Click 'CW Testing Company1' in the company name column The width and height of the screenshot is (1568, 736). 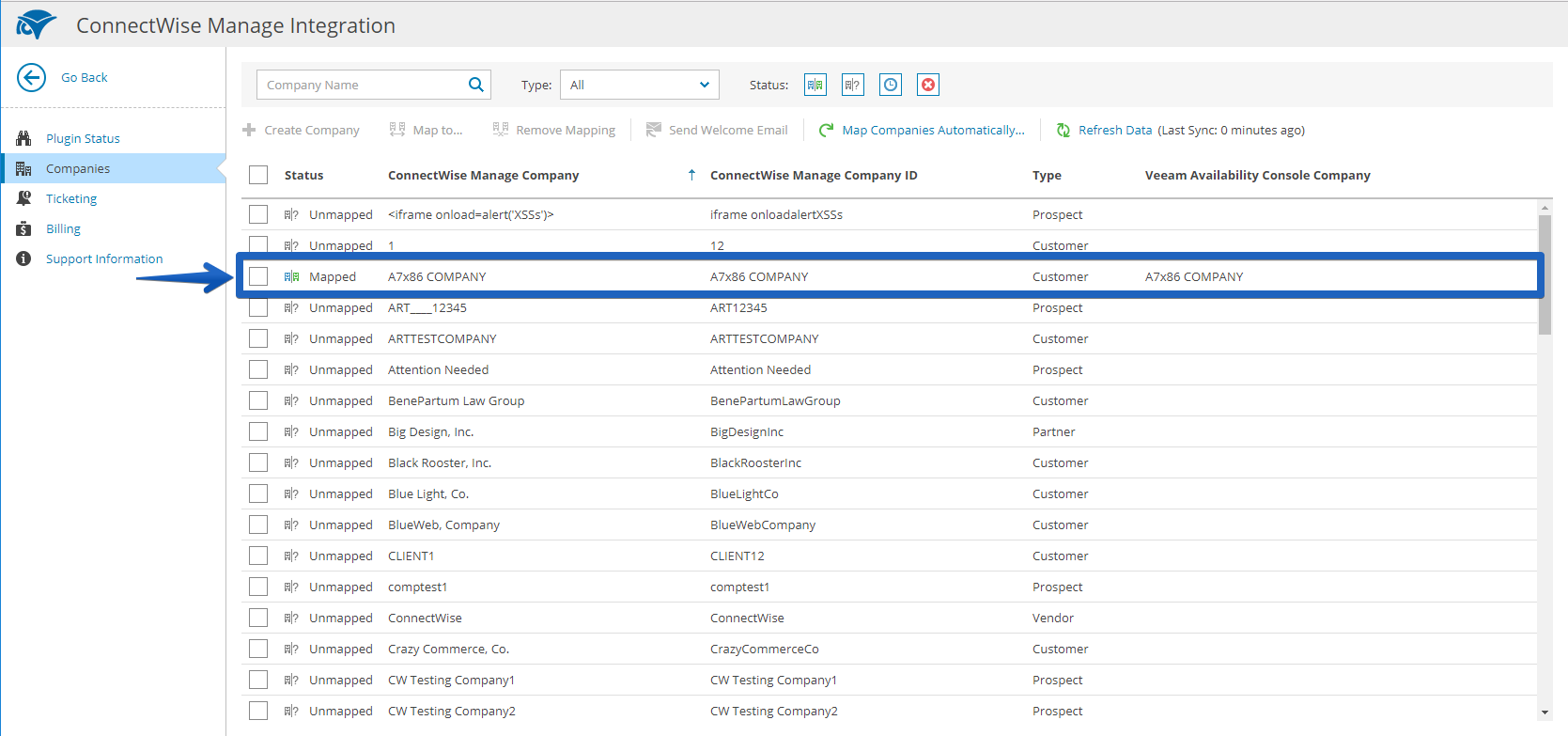pyautogui.click(x=451, y=680)
